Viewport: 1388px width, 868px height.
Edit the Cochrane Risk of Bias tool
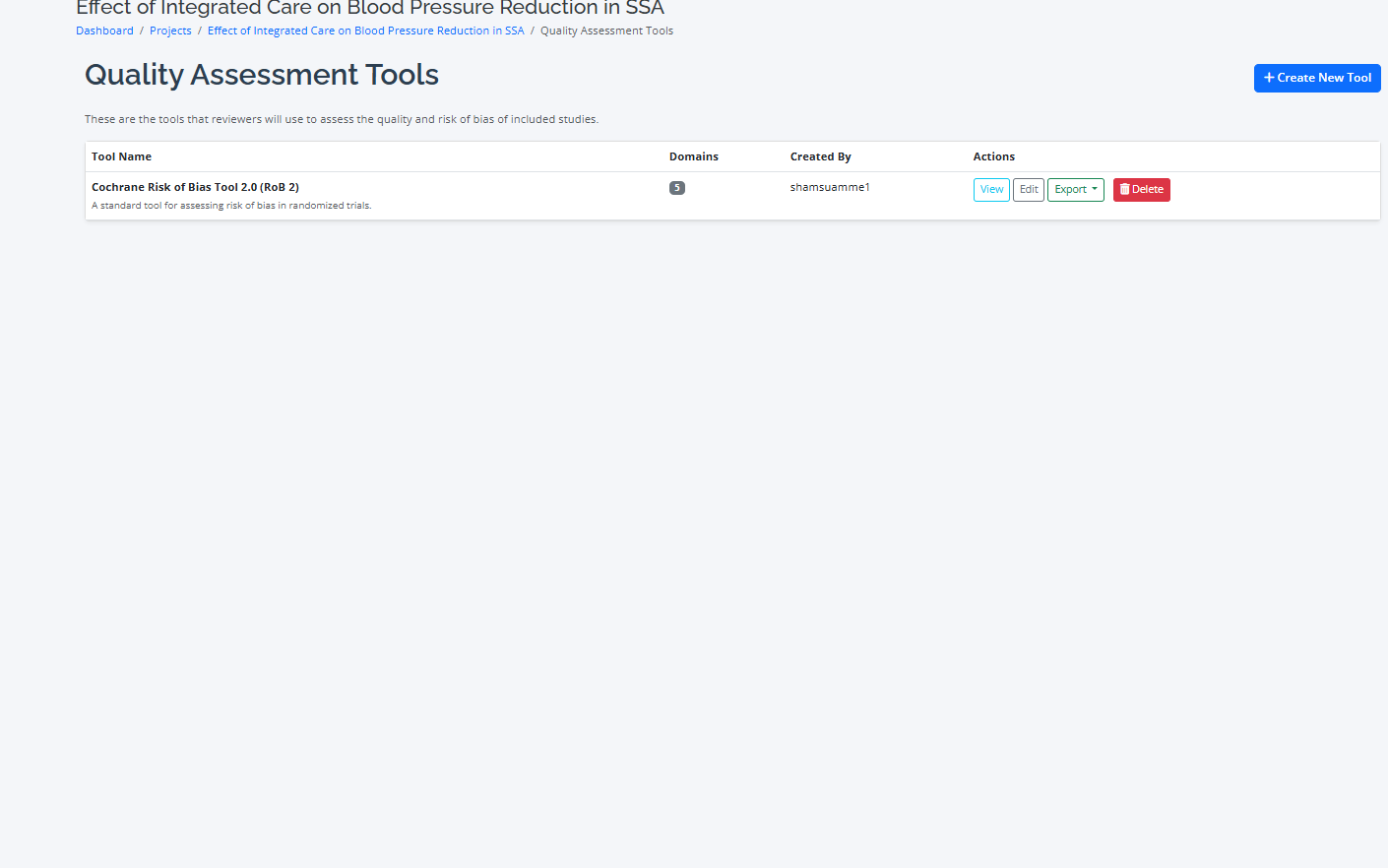1029,189
